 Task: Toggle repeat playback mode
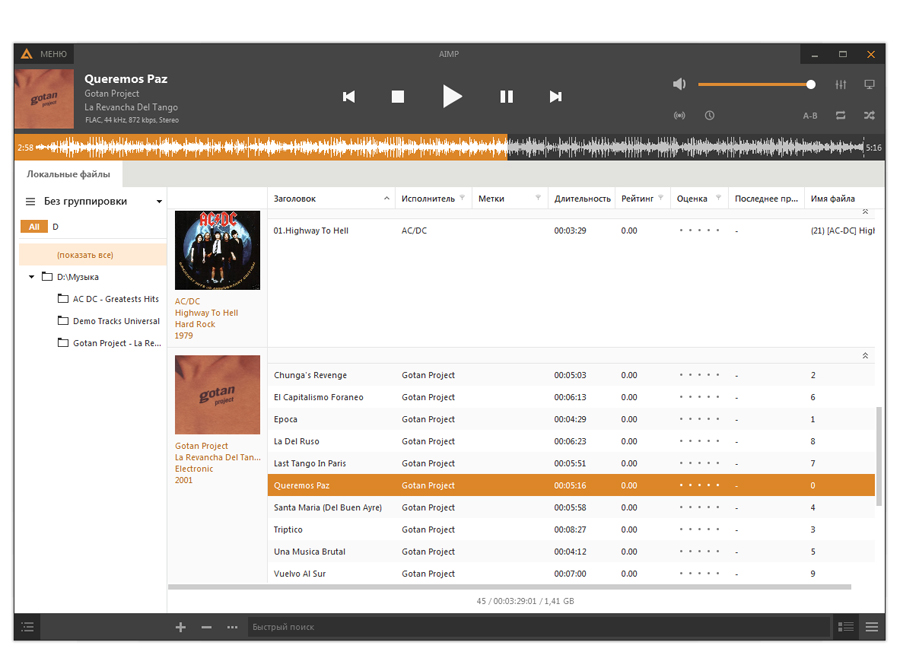tap(840, 115)
